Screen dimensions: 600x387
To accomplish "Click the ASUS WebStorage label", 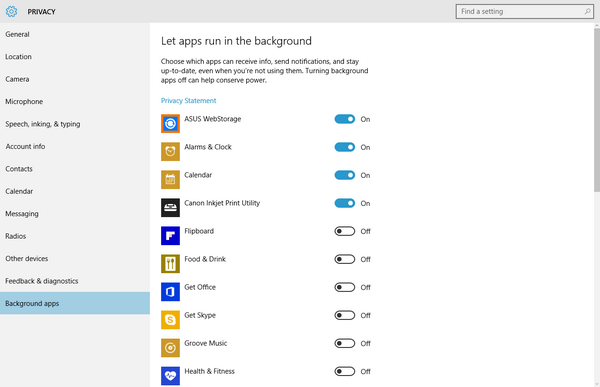I will click(x=213, y=119).
